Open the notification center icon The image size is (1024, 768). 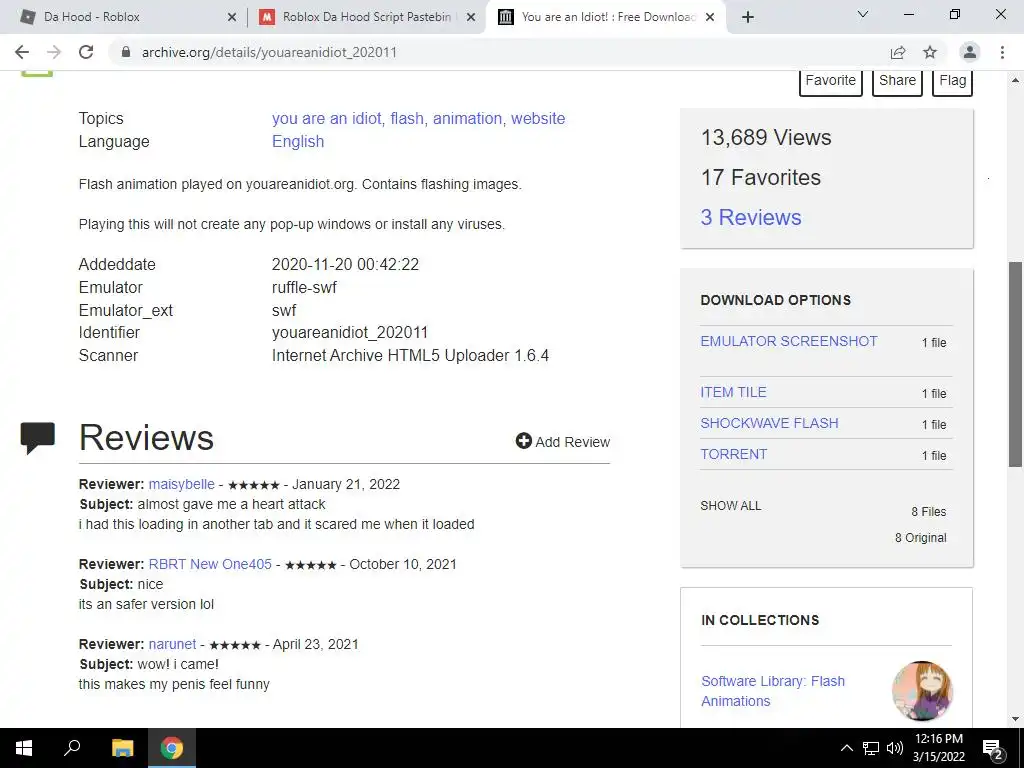coord(993,748)
